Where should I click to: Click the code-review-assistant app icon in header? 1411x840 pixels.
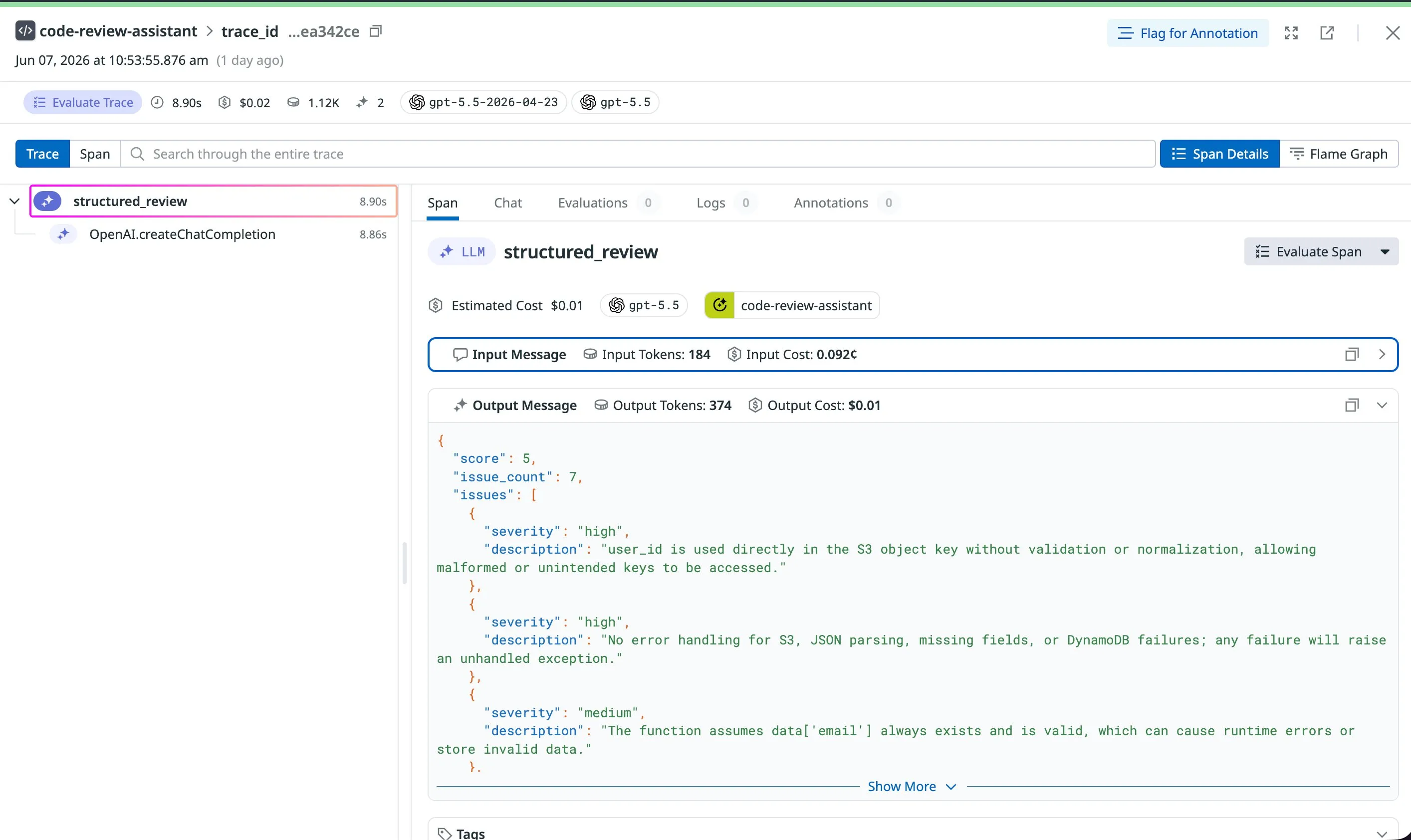pyautogui.click(x=25, y=30)
